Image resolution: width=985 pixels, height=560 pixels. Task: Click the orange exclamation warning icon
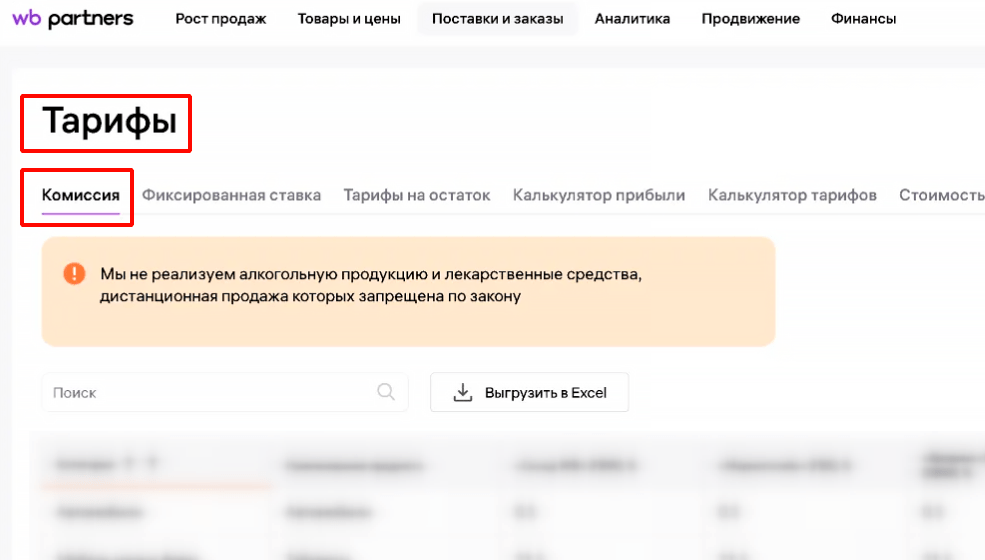coord(74,273)
